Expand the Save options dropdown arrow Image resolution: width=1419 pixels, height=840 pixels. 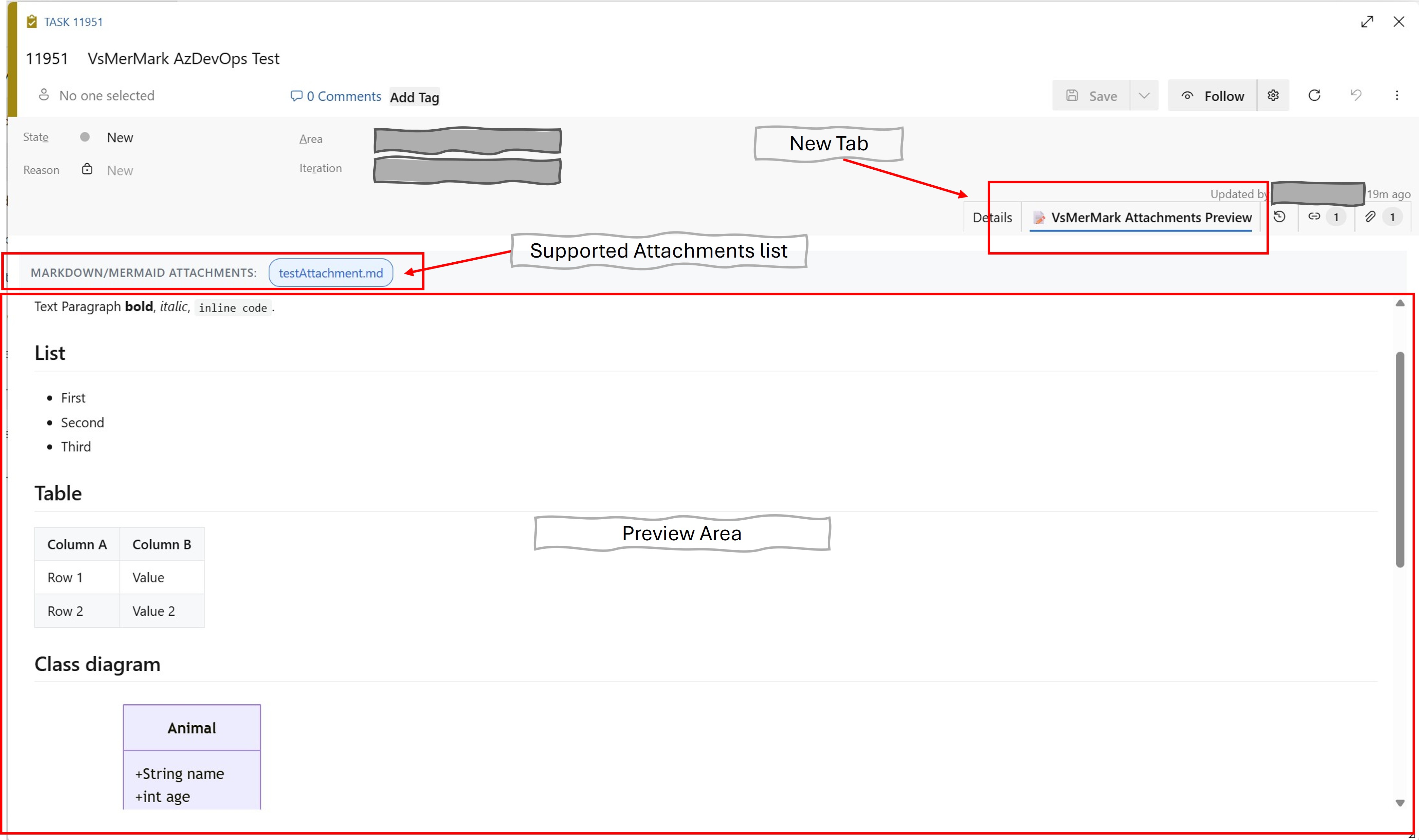point(1144,96)
